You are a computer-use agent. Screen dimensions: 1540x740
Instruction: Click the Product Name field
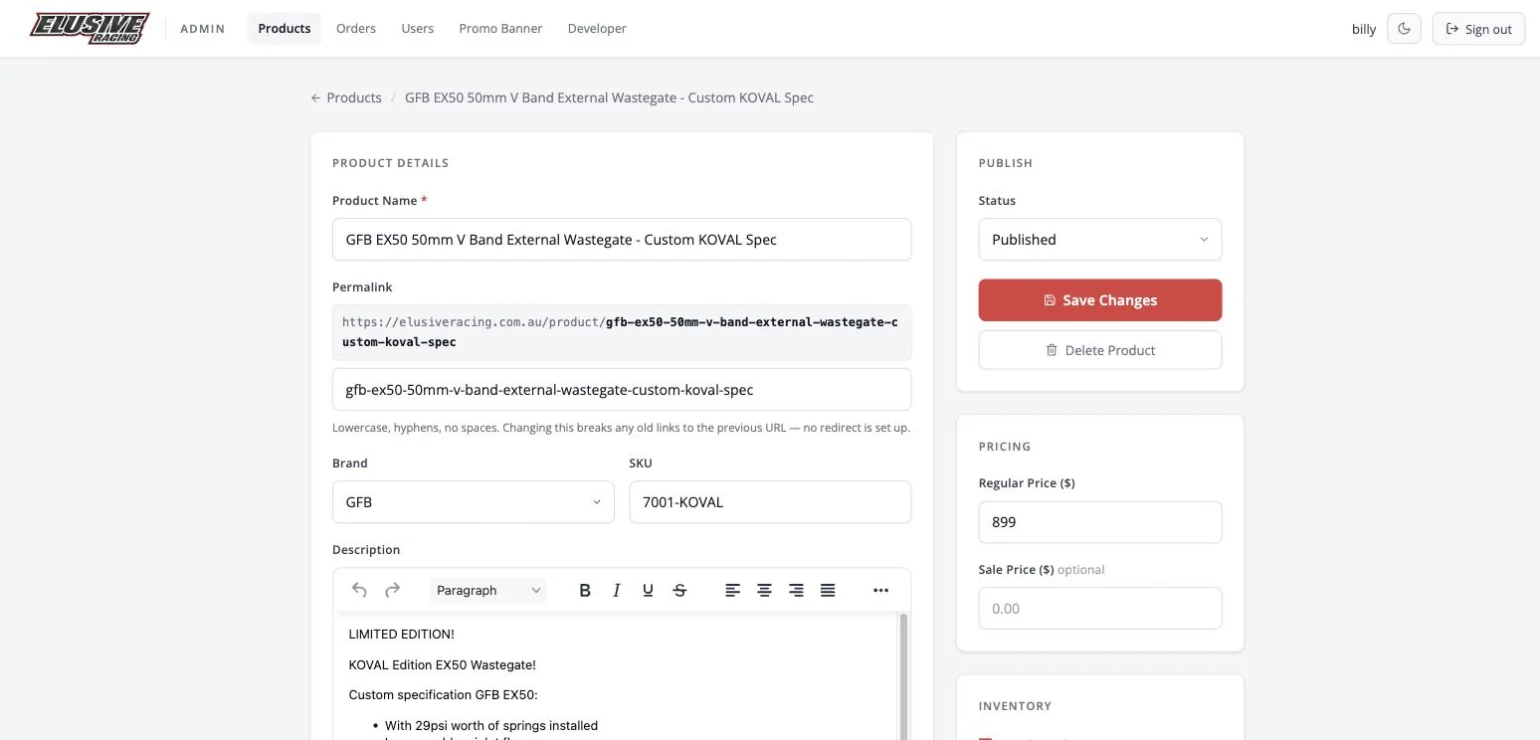pos(621,240)
